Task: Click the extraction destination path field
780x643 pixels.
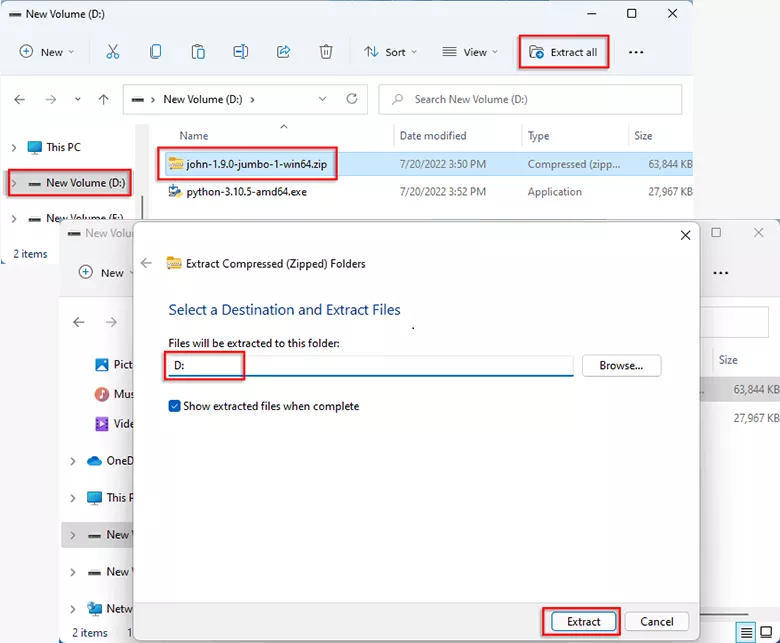Action: coord(370,366)
